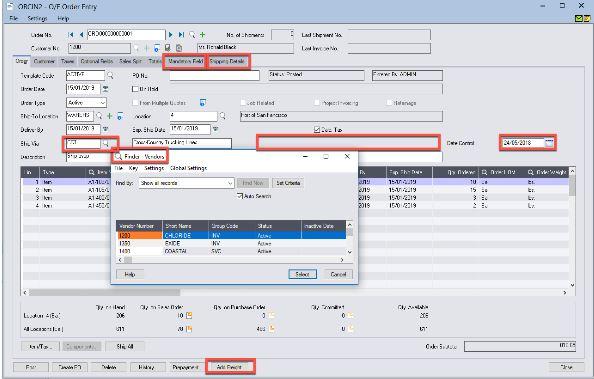Click the From Multiple Quotes zoom icon
594x379 pixels.
tap(203, 103)
